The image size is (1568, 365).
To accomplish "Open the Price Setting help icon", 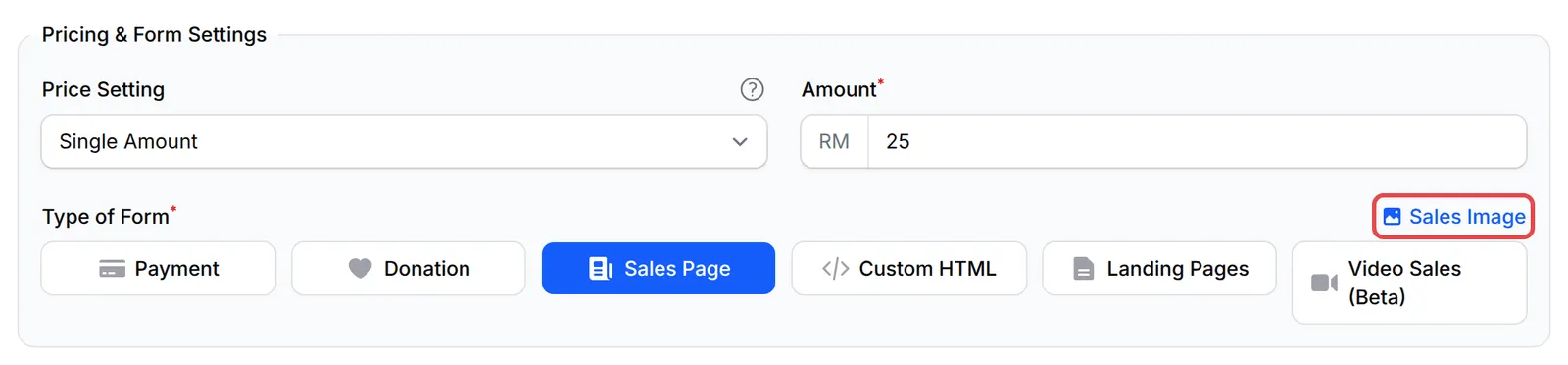I will pos(752,89).
